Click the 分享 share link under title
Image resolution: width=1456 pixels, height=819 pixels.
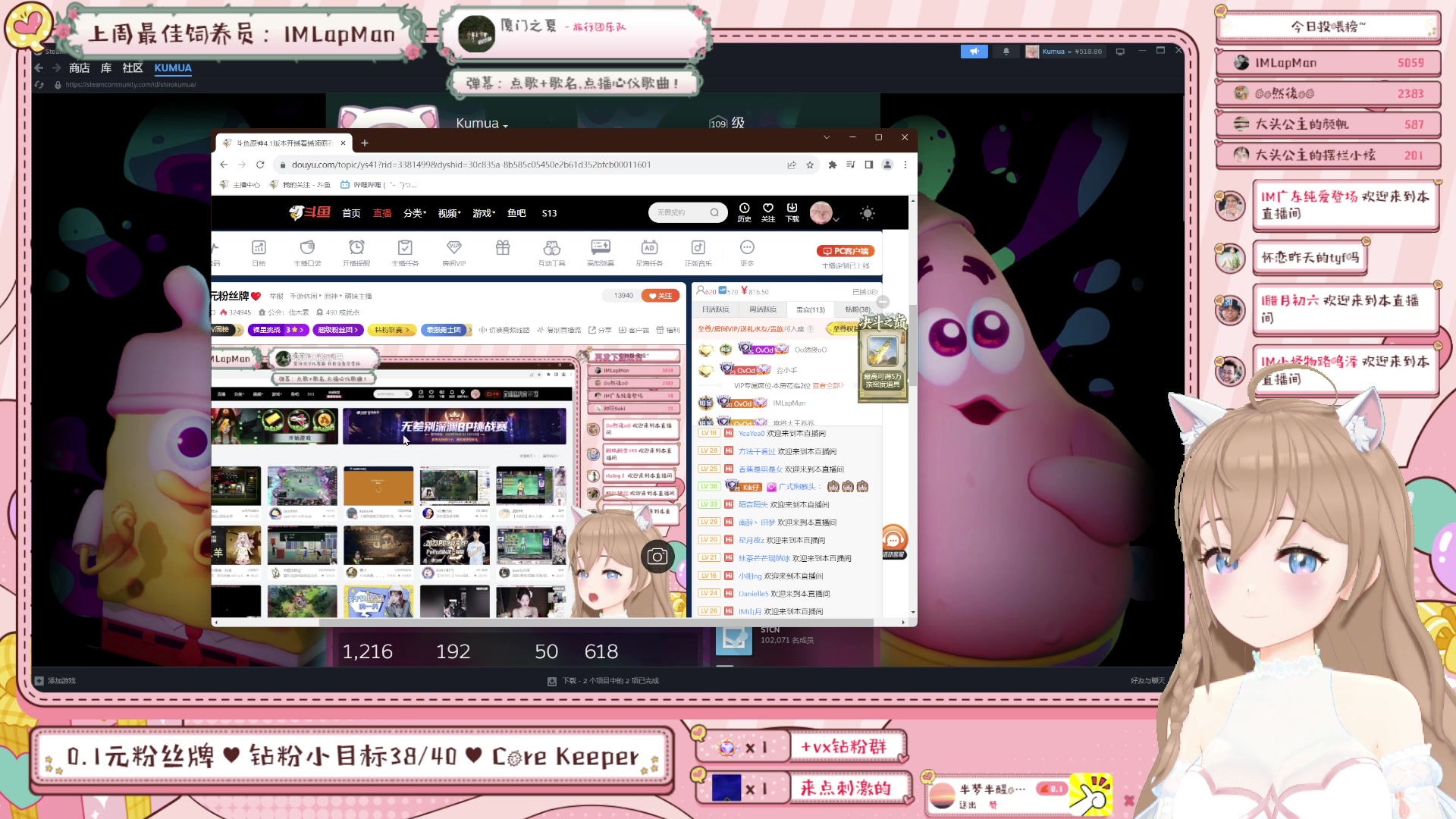[600, 330]
